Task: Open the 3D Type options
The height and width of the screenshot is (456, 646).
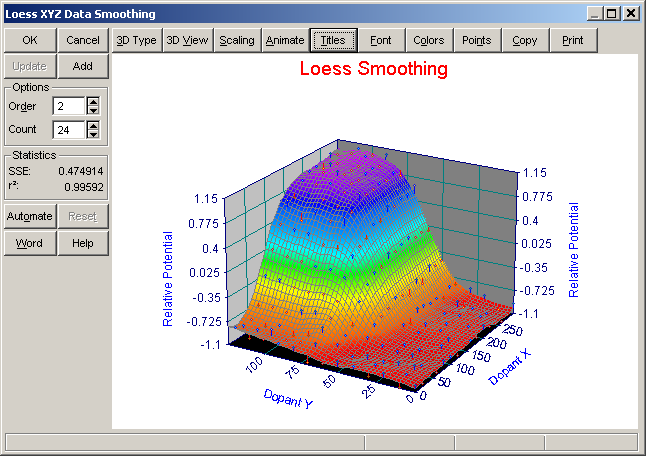Action: [136, 40]
